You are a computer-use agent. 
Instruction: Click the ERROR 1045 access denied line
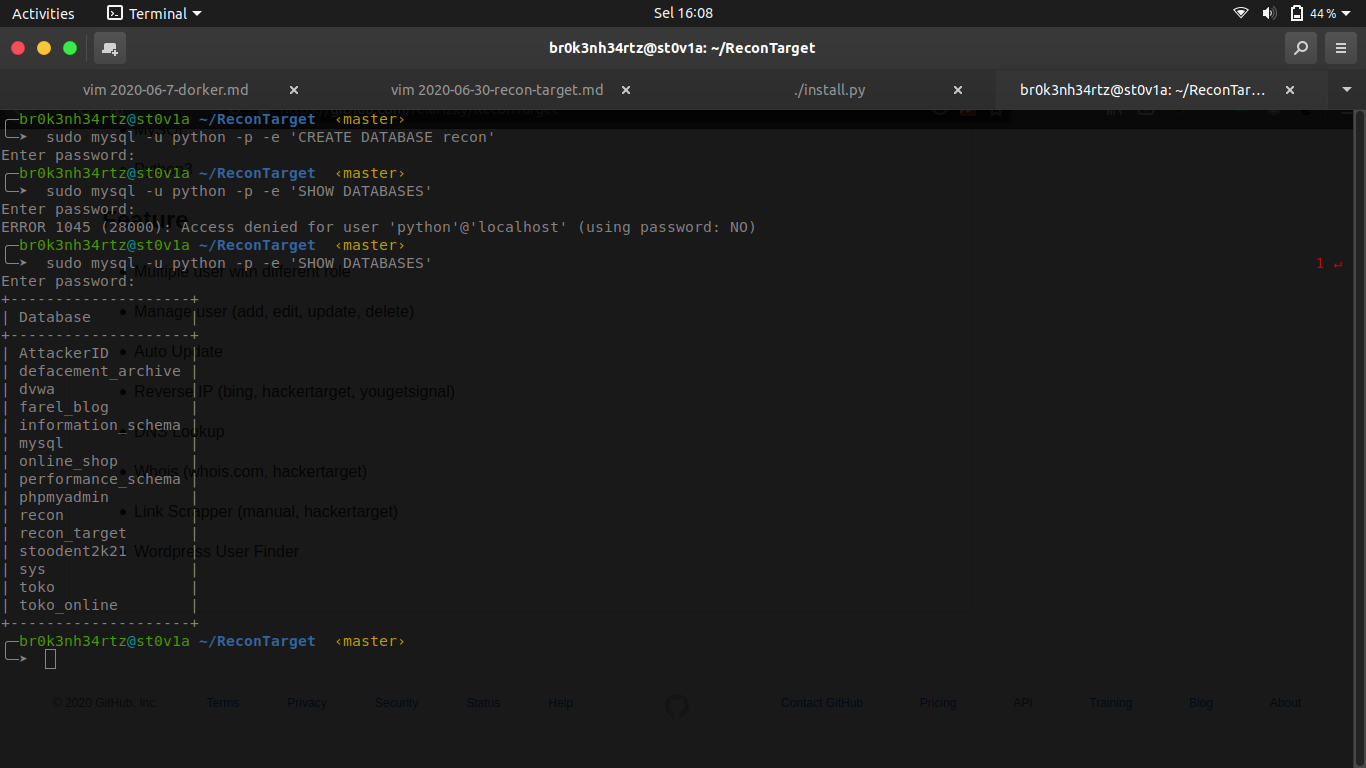(378, 227)
